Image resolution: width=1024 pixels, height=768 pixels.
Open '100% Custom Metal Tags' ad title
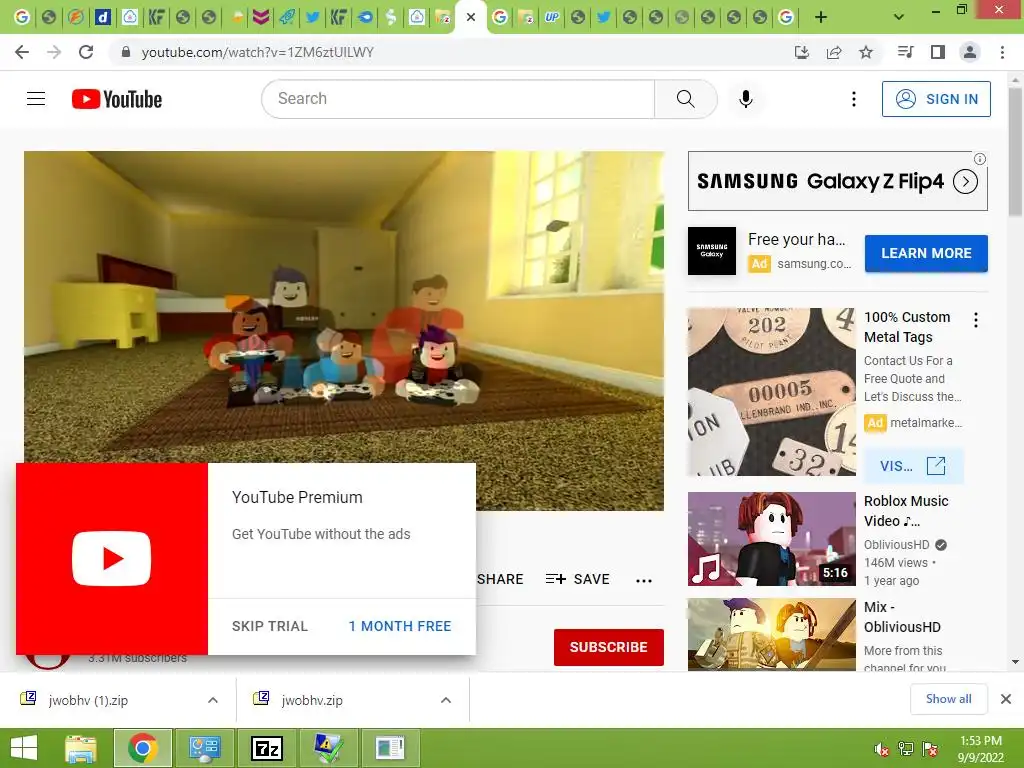[x=906, y=327]
